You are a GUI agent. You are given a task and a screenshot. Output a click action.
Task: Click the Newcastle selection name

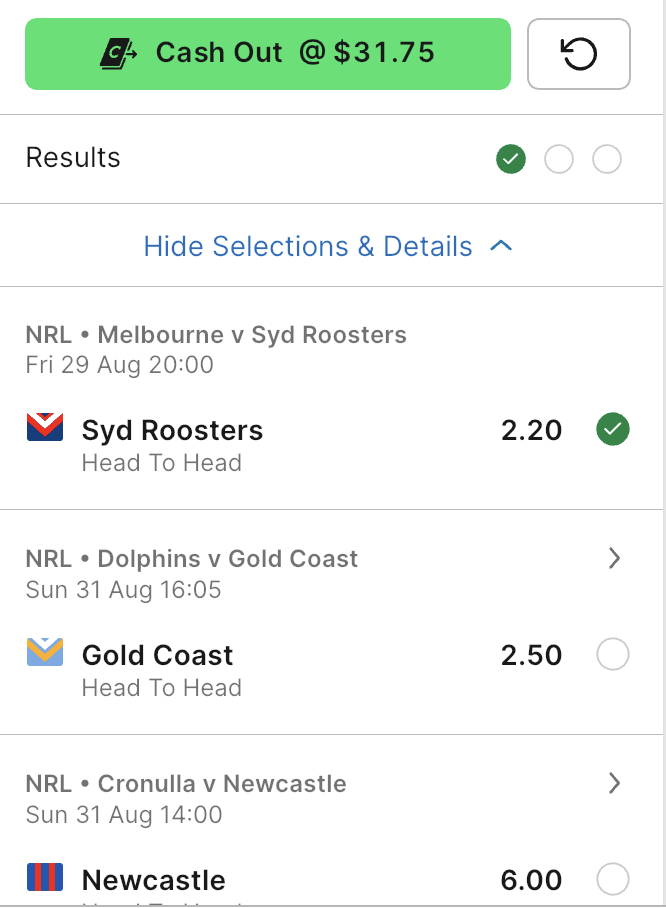[153, 880]
